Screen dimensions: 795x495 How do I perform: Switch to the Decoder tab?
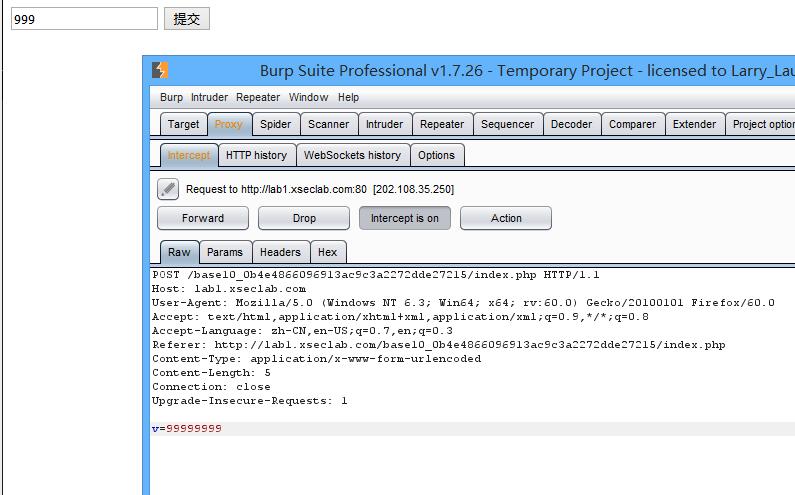(x=571, y=124)
